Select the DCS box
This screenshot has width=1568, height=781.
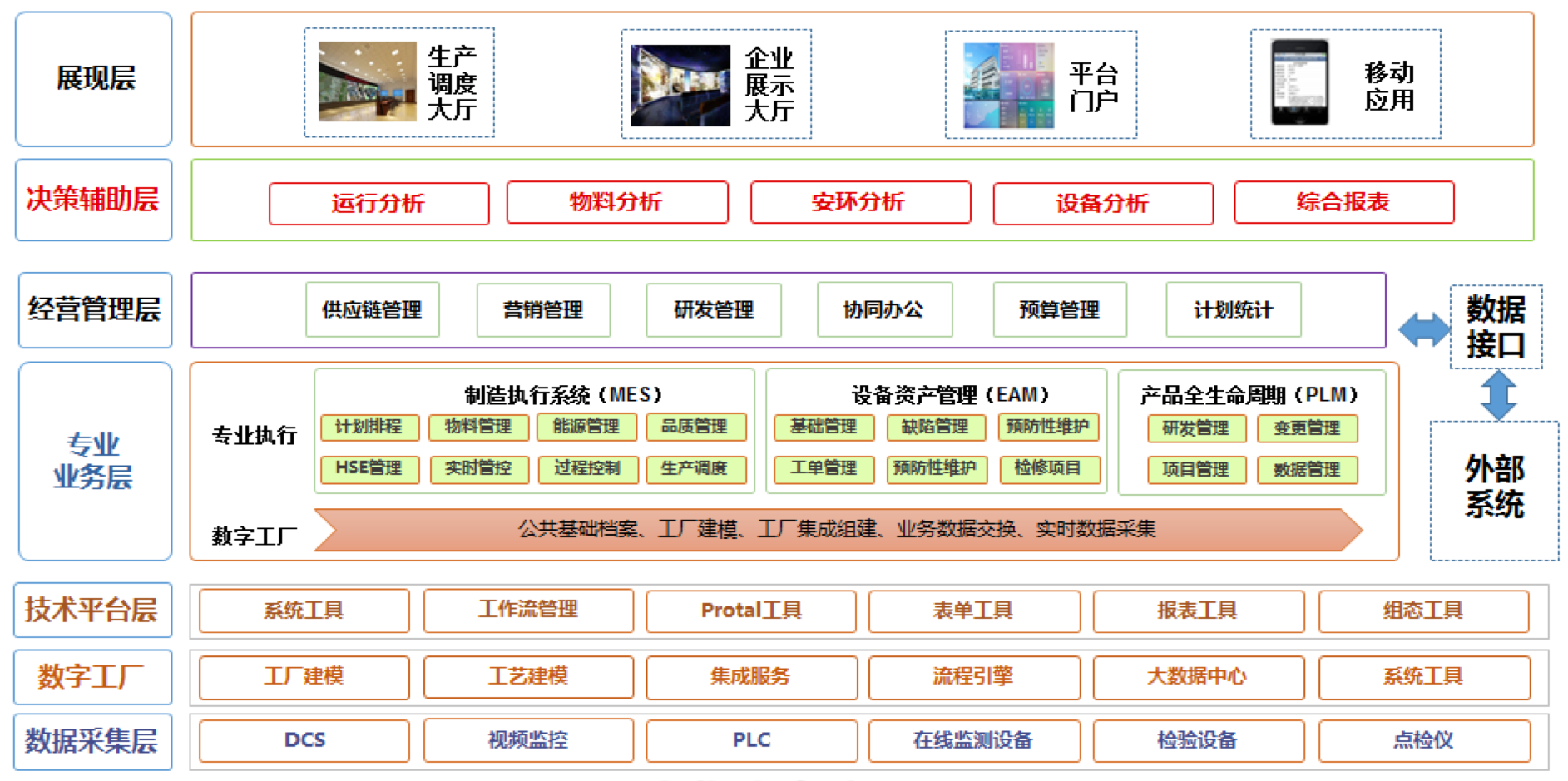click(304, 741)
